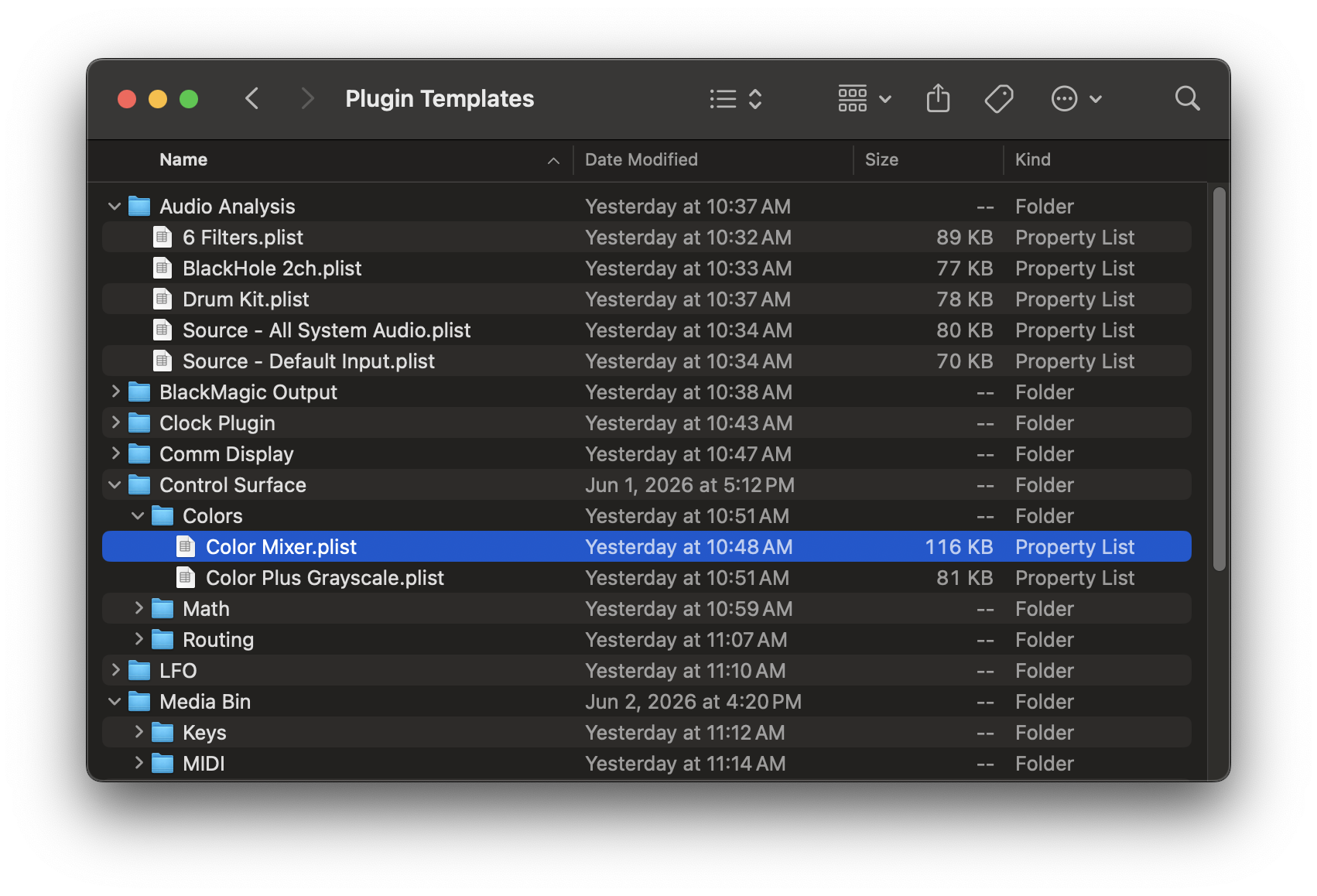Sort by the Size column header
The width and height of the screenshot is (1317, 896).
pyautogui.click(x=881, y=159)
